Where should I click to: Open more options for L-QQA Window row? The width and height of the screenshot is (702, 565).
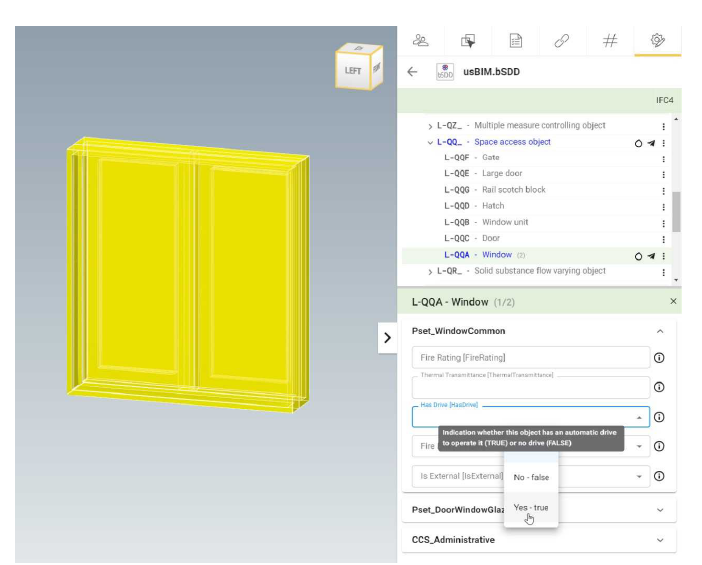click(663, 256)
